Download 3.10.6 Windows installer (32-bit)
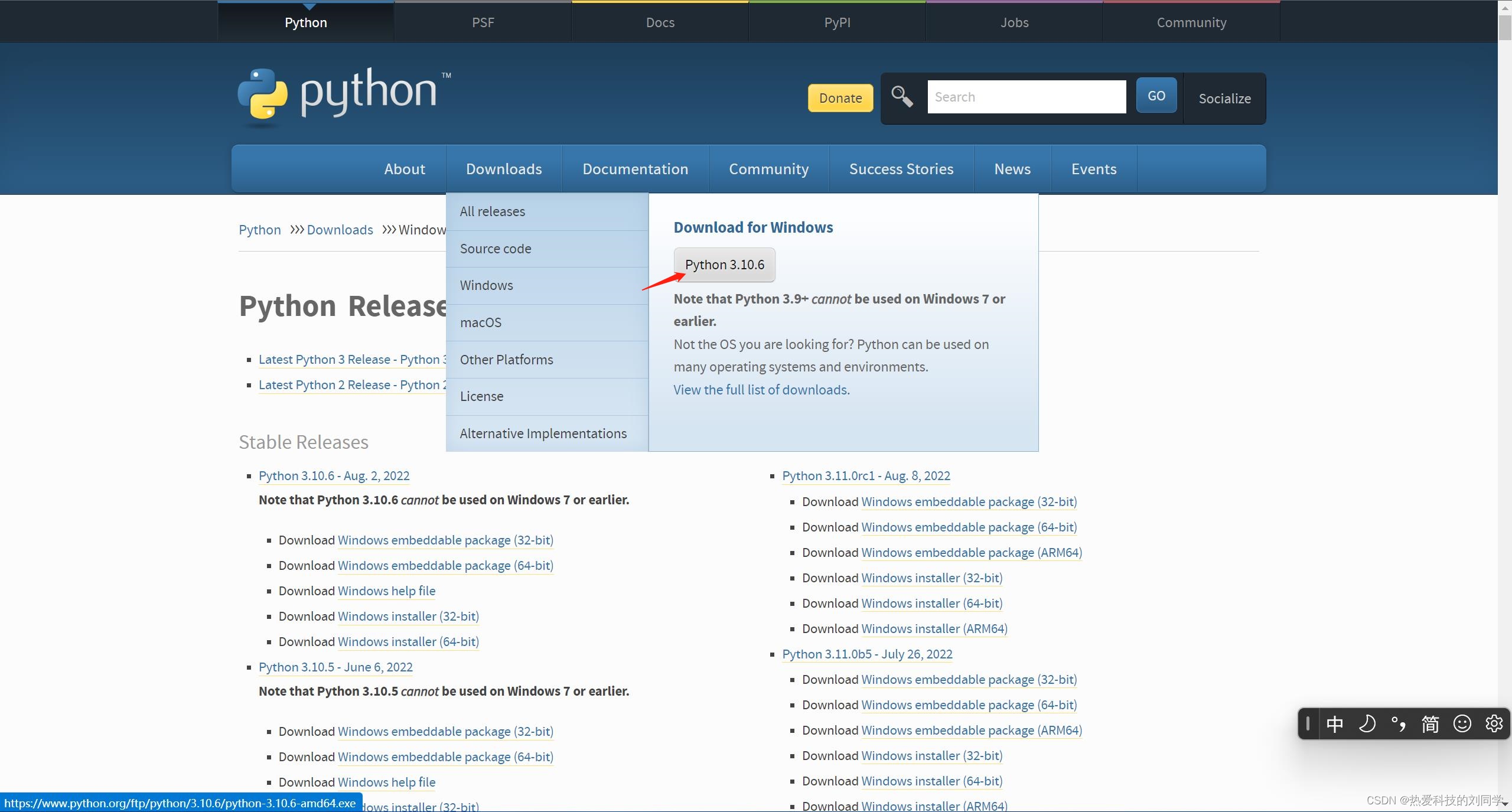Image resolution: width=1512 pixels, height=812 pixels. point(408,617)
